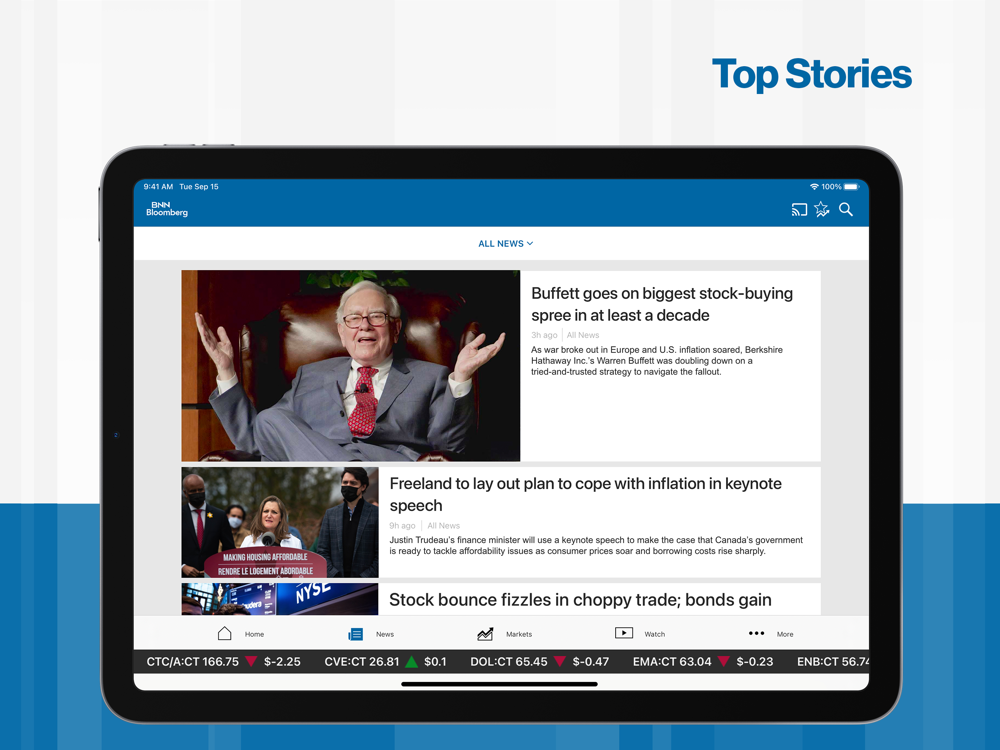This screenshot has height=750, width=1000.
Task: Expand the ALL NEWS dropdown
Action: (506, 244)
